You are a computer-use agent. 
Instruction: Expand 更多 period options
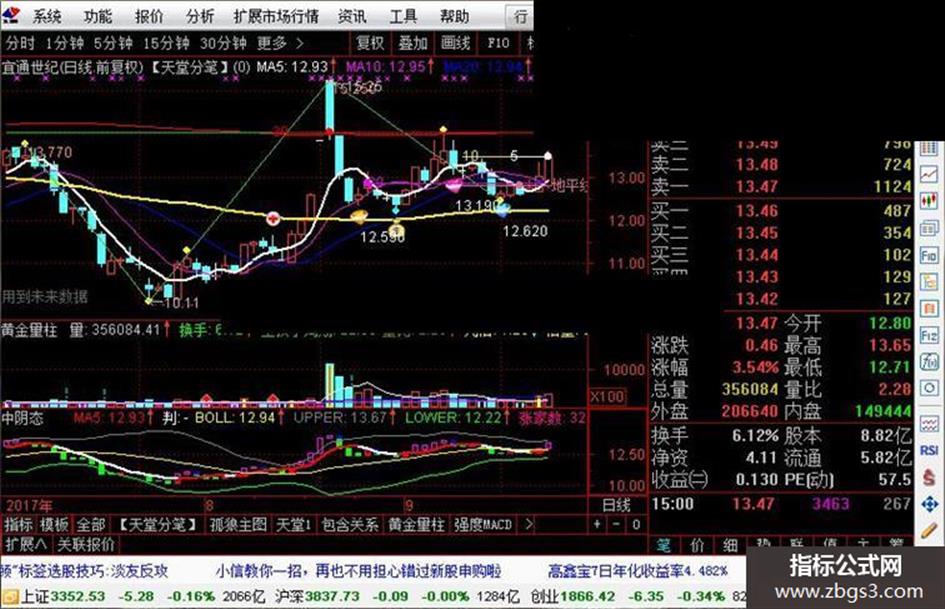(x=280, y=43)
